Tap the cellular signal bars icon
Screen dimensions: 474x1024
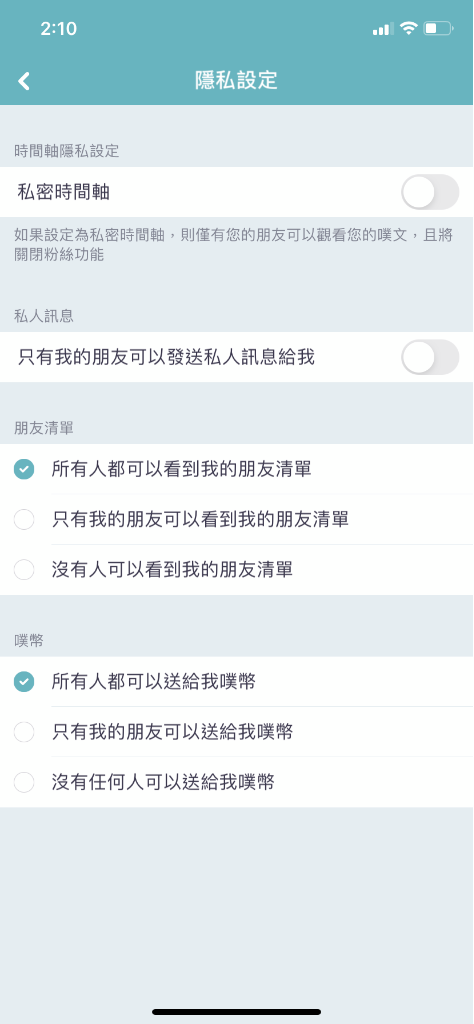[383, 29]
